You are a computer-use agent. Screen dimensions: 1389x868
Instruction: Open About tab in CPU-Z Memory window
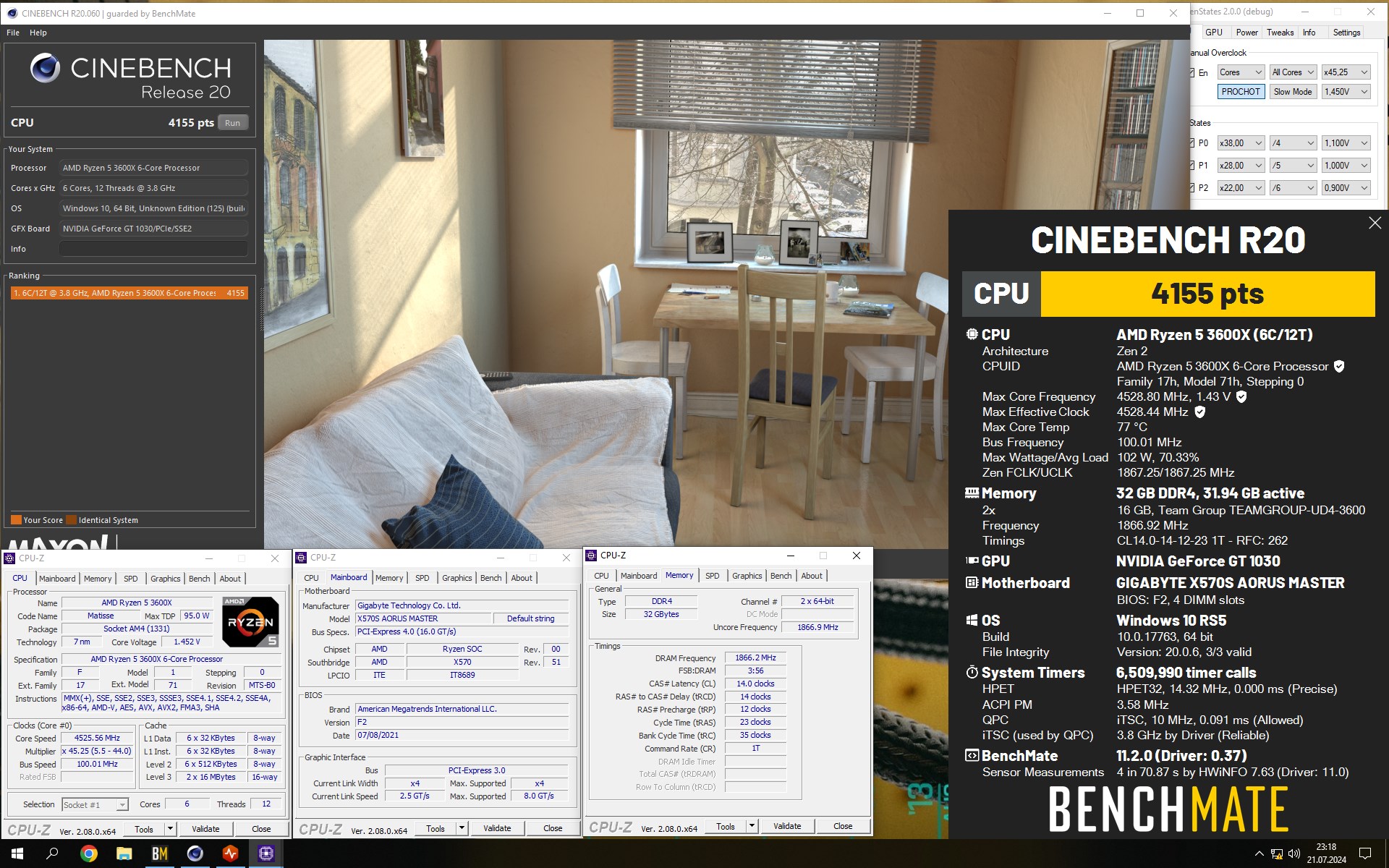coord(812,576)
